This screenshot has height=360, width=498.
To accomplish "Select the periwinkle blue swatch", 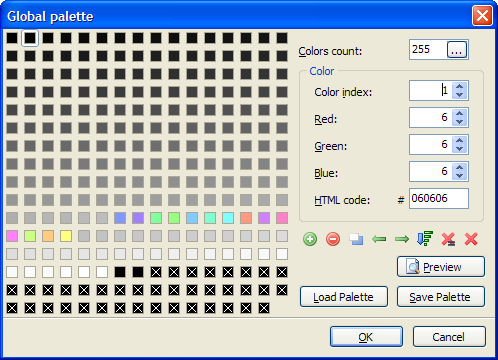I will [x=120, y=218].
